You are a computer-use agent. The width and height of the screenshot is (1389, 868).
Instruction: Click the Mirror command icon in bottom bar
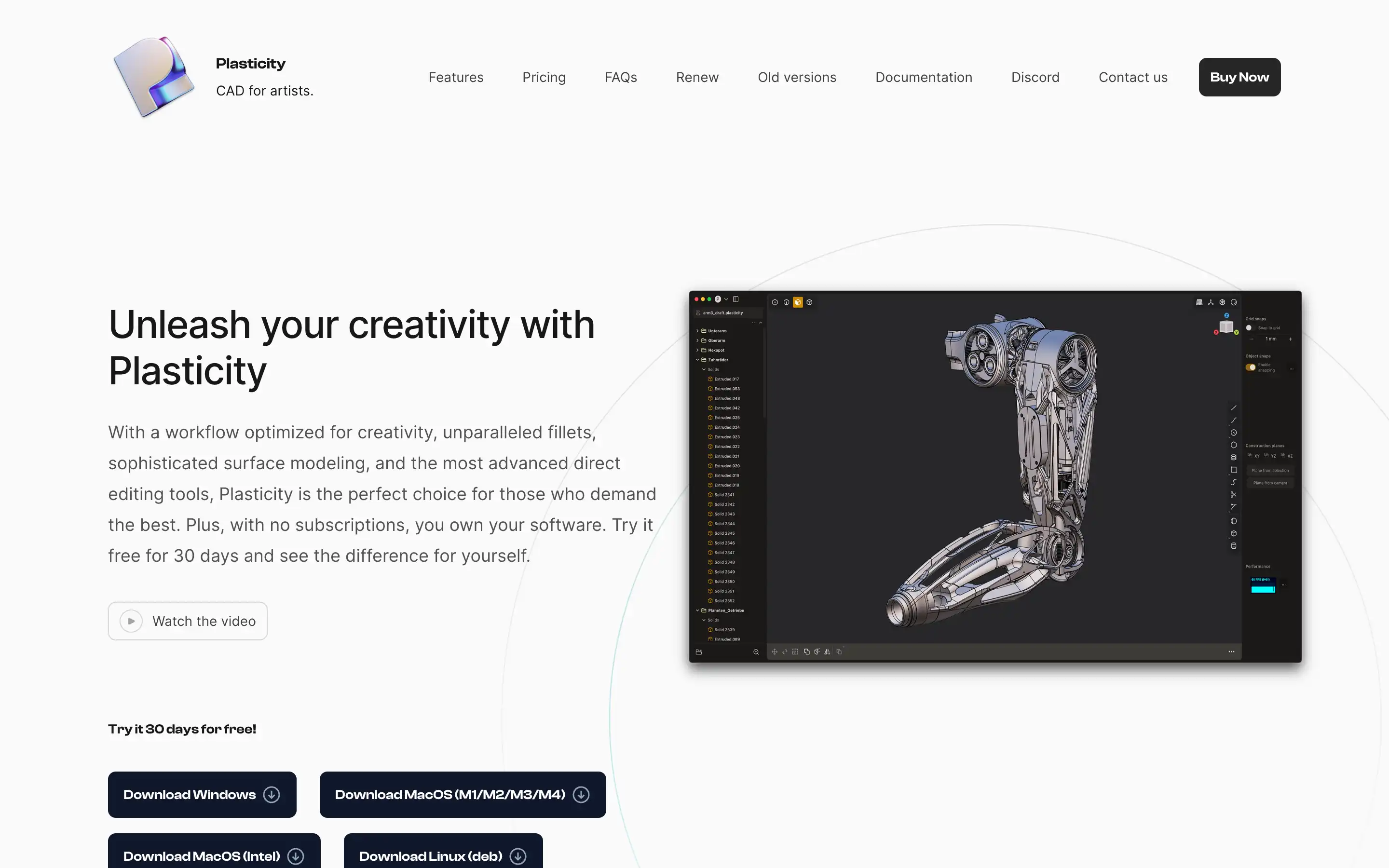(x=827, y=651)
